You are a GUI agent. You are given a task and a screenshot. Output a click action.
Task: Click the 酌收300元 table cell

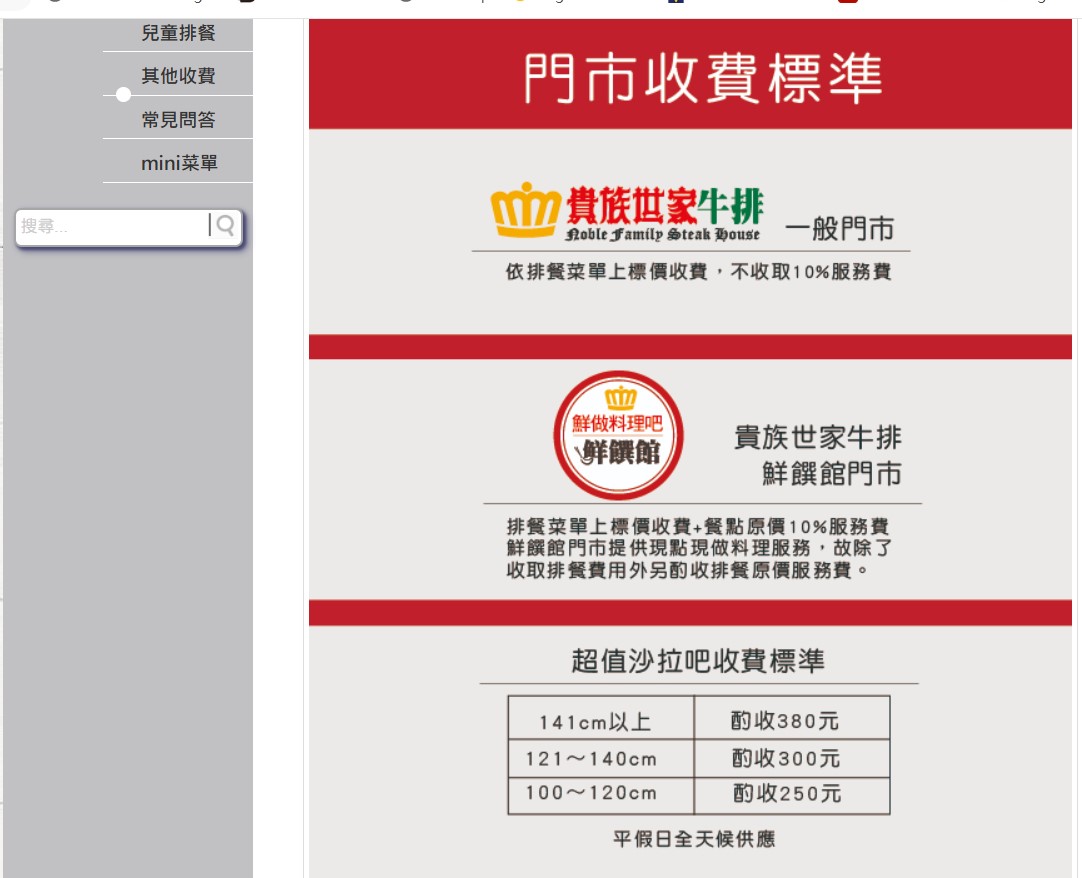[791, 759]
